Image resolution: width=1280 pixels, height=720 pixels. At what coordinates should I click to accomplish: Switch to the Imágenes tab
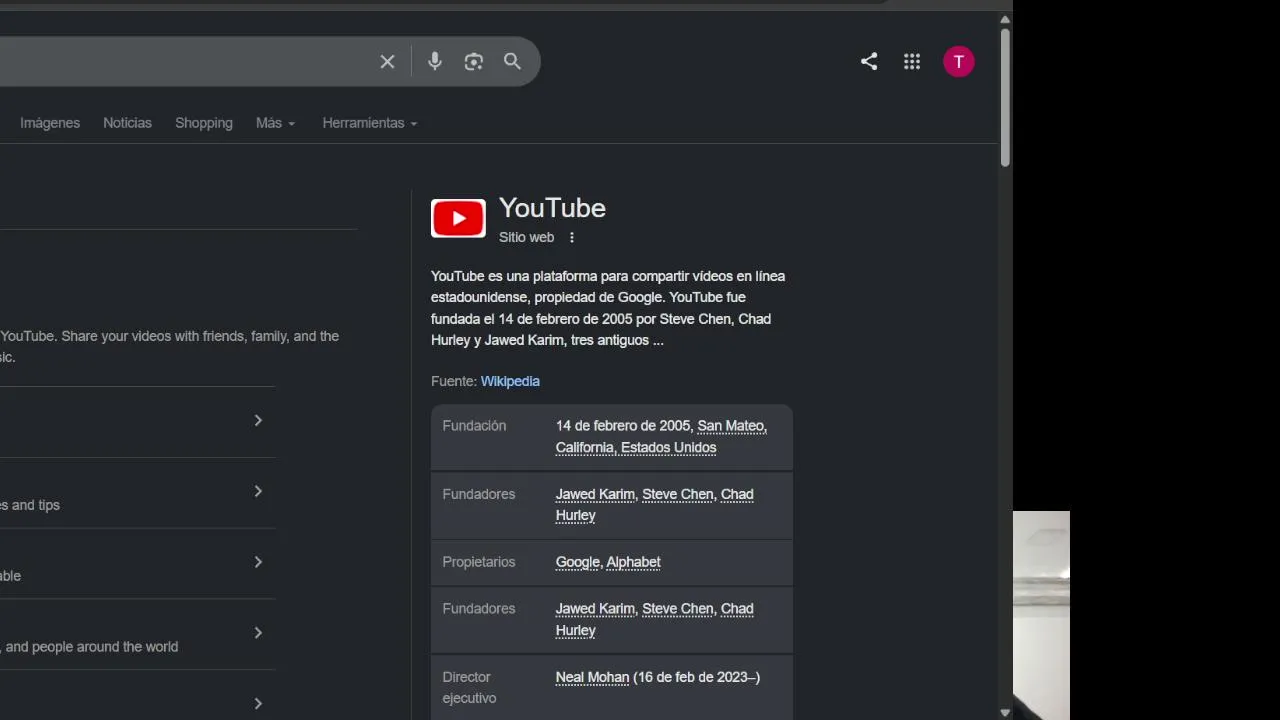pyautogui.click(x=50, y=123)
